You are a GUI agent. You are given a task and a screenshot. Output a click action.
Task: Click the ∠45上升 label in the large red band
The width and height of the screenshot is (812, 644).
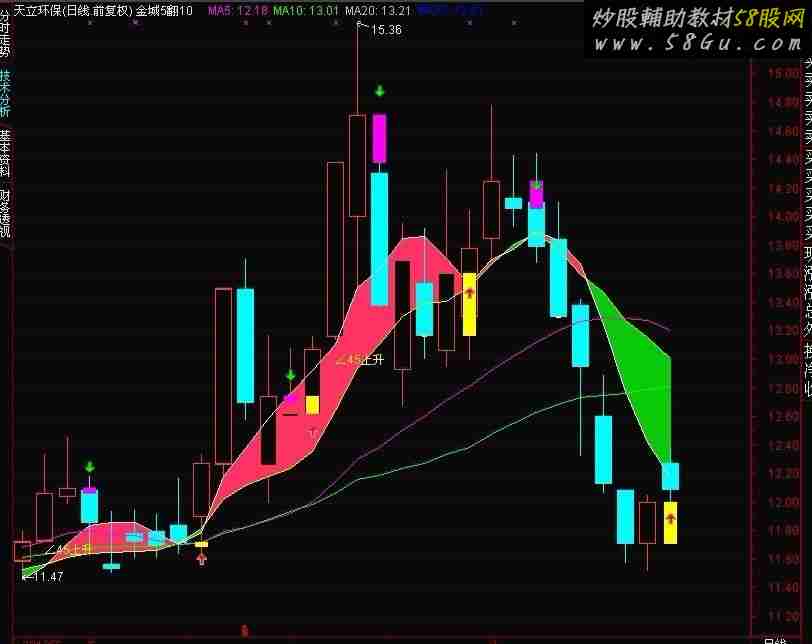[360, 359]
